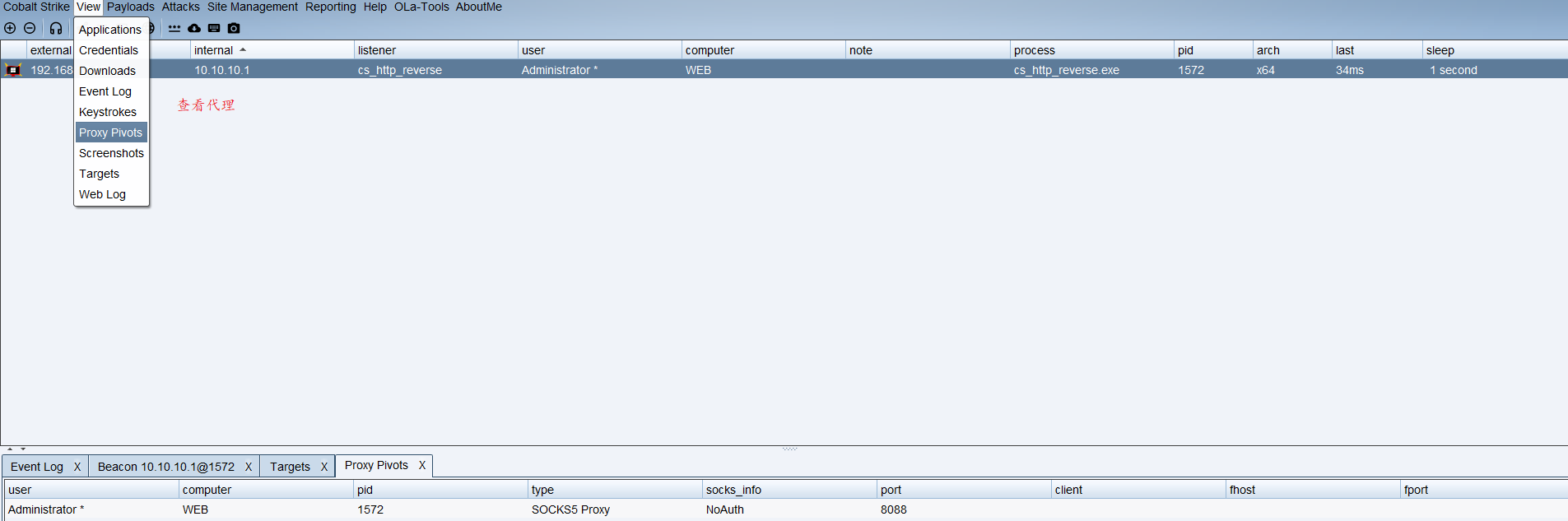This screenshot has height=521, width=1568.
Task: Choose Web Log from View menu
Action: (111, 194)
